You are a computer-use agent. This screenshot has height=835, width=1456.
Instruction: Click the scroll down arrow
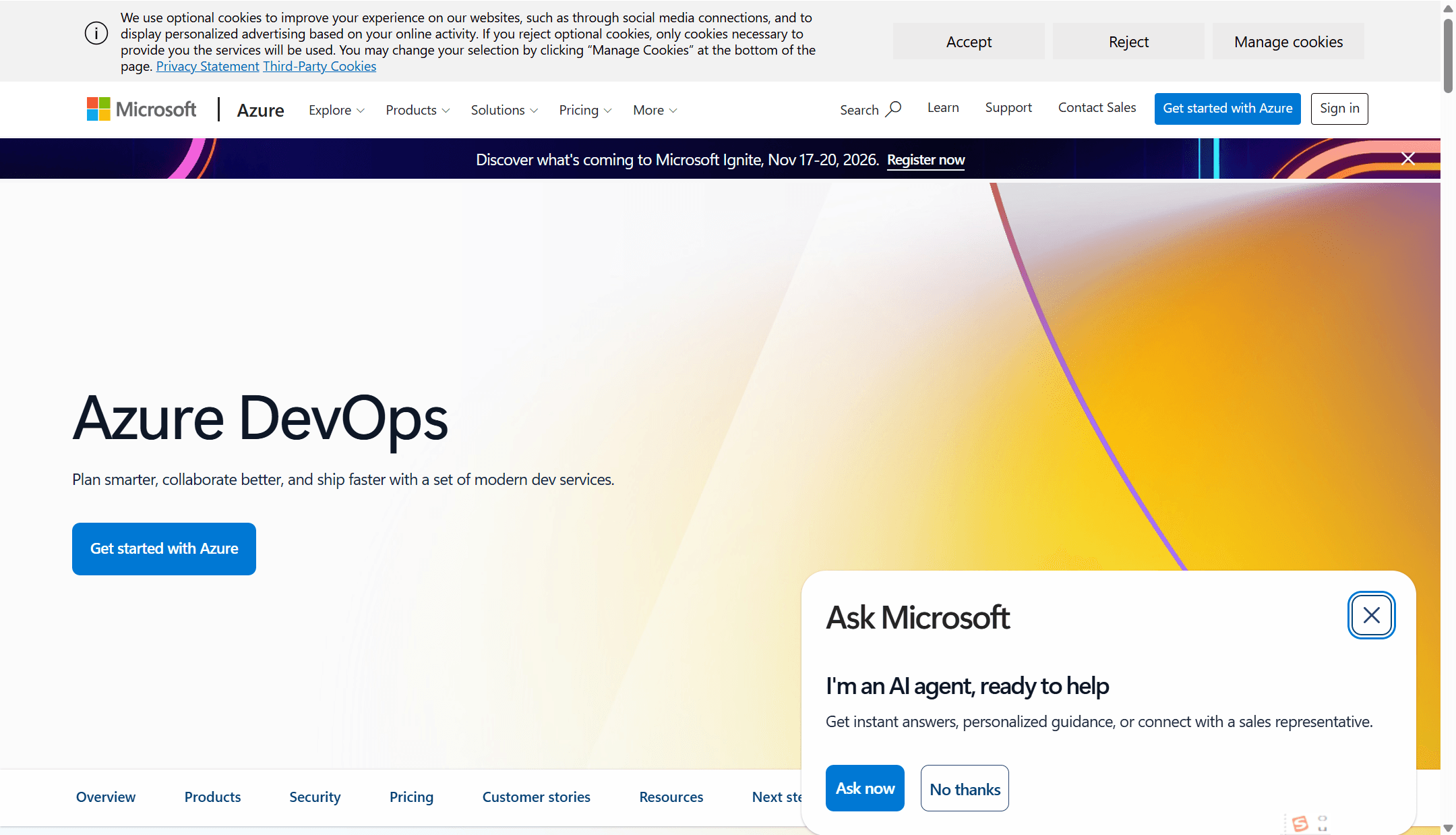[x=1448, y=828]
